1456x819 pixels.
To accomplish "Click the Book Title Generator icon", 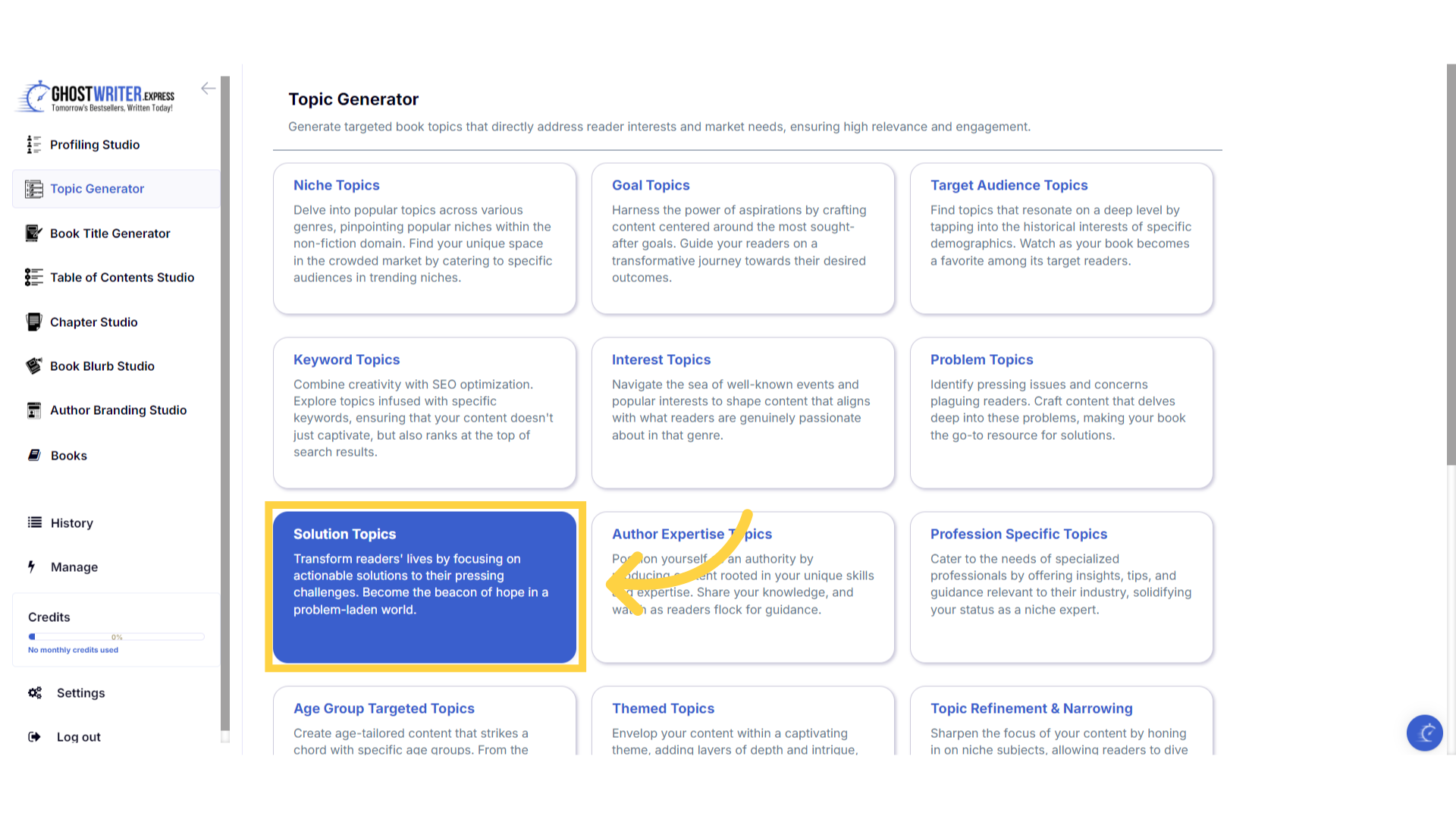I will pos(33,233).
